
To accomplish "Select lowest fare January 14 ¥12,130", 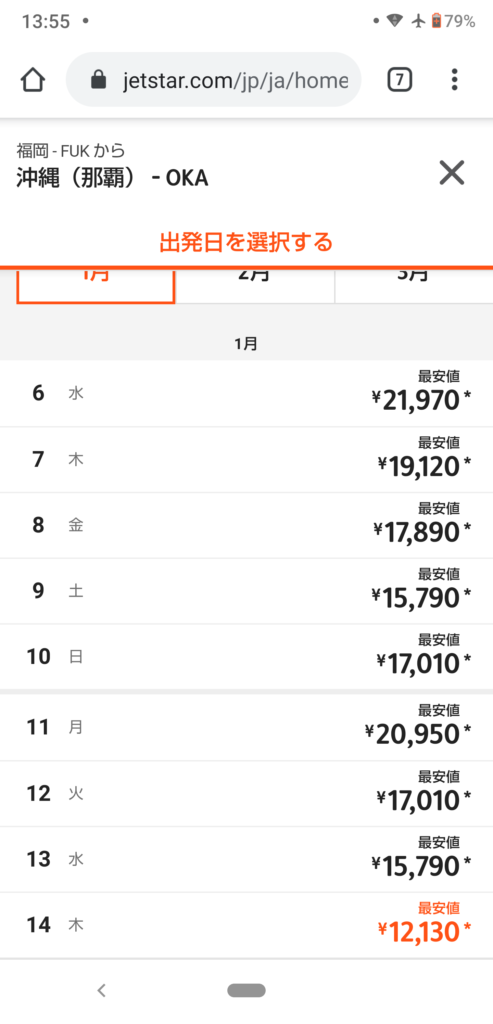I will pos(246,926).
